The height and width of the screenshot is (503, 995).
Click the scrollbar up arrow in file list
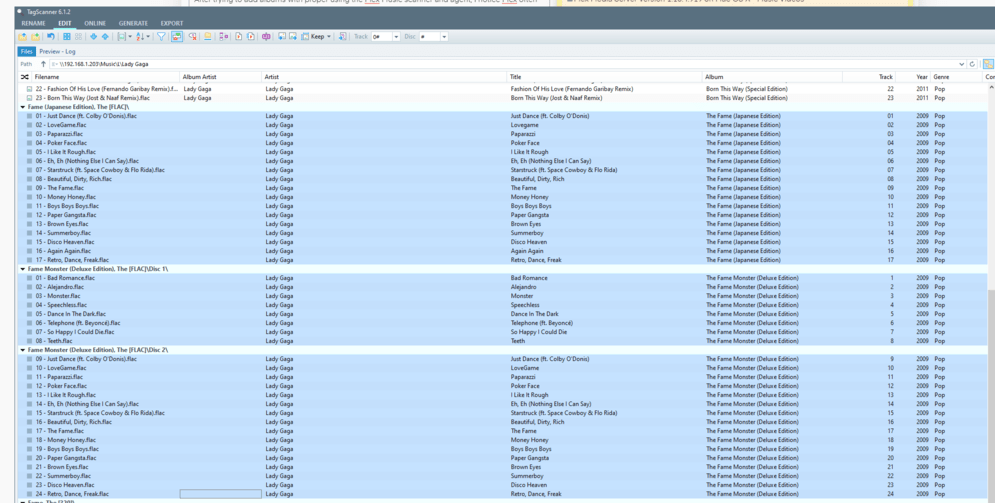(991, 87)
